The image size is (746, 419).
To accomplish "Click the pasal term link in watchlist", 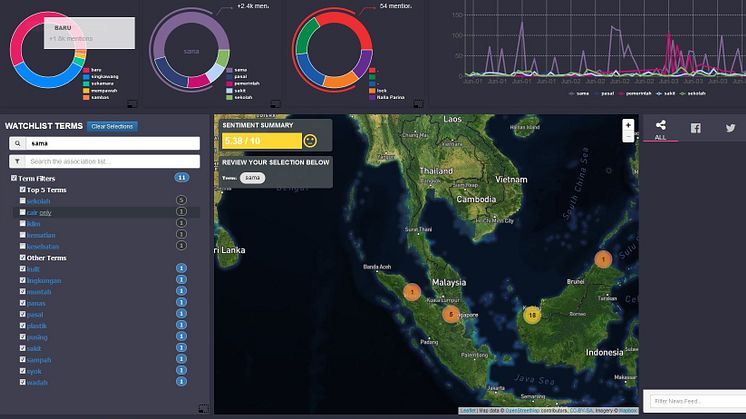I will click(35, 314).
